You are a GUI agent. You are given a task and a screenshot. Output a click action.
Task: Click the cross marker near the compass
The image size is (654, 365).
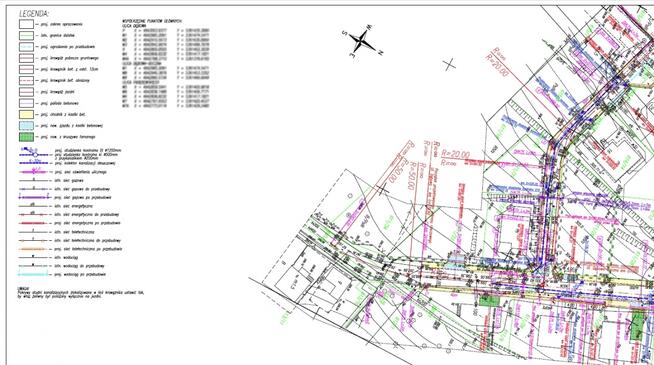pyautogui.click(x=449, y=64)
